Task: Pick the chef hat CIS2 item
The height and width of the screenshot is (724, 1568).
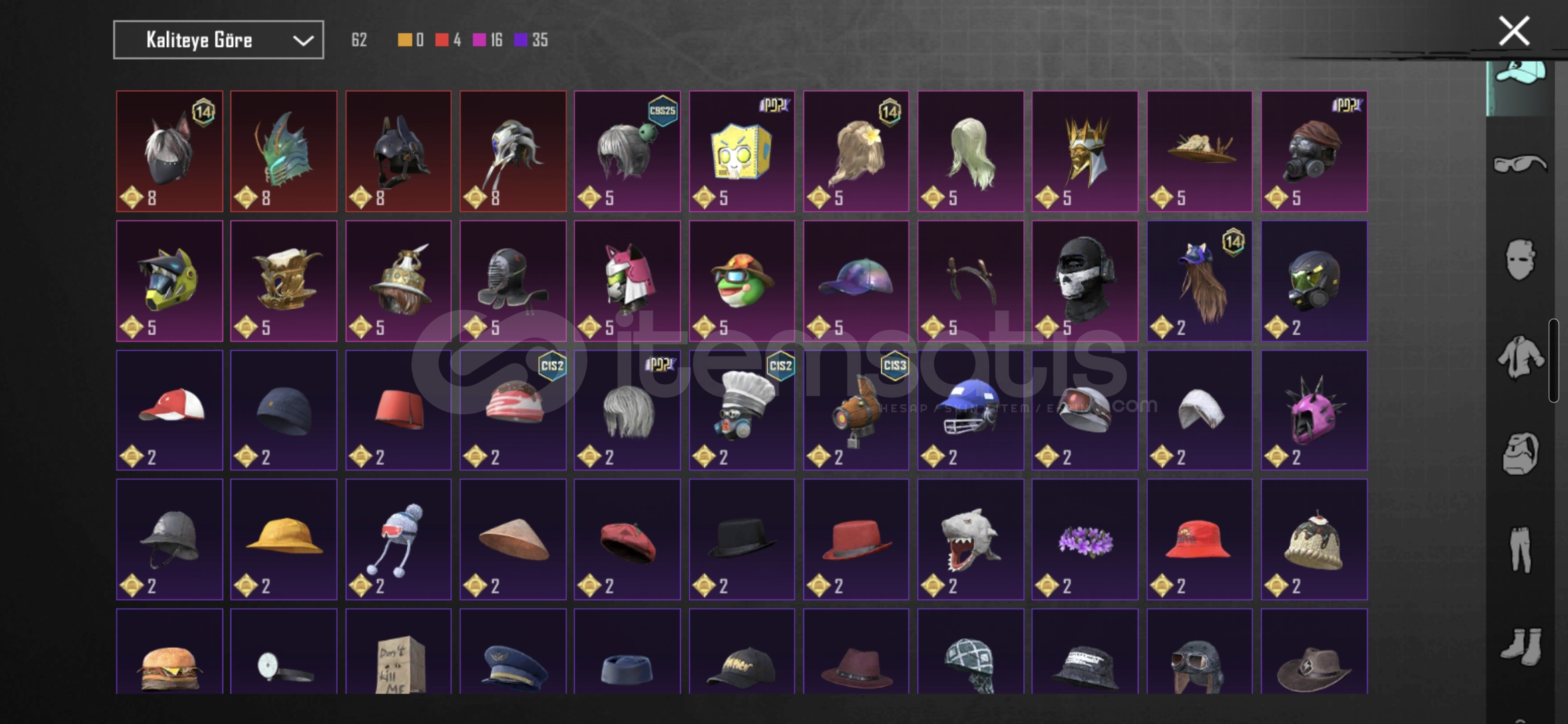Action: click(x=742, y=410)
